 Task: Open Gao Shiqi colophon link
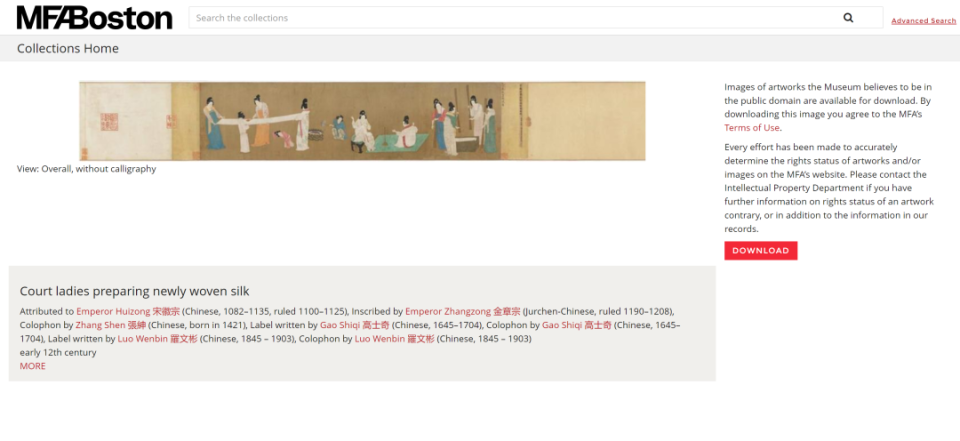tap(577, 325)
